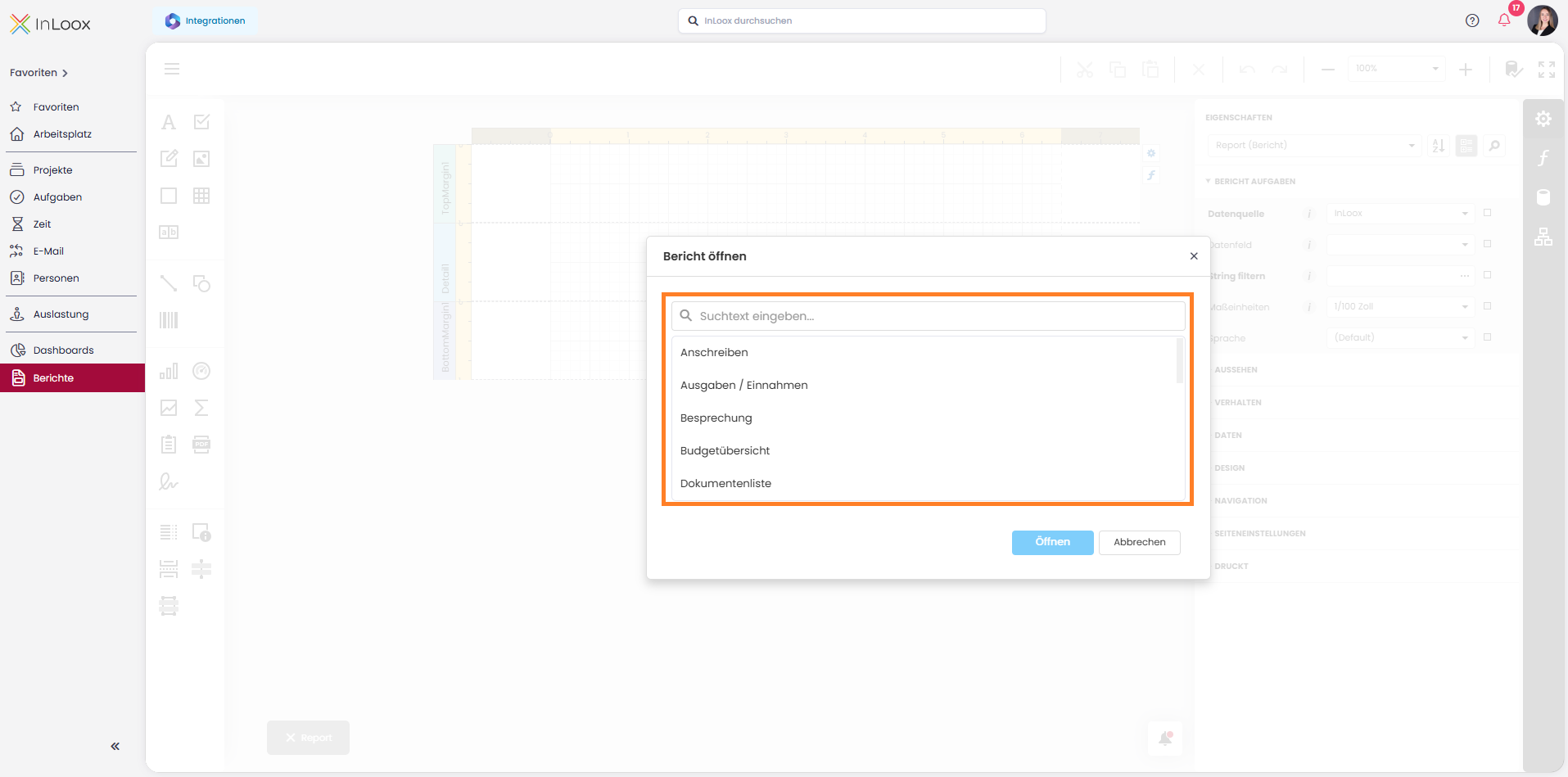Open the user profile avatar
The height and width of the screenshot is (777, 1568).
pos(1543,20)
